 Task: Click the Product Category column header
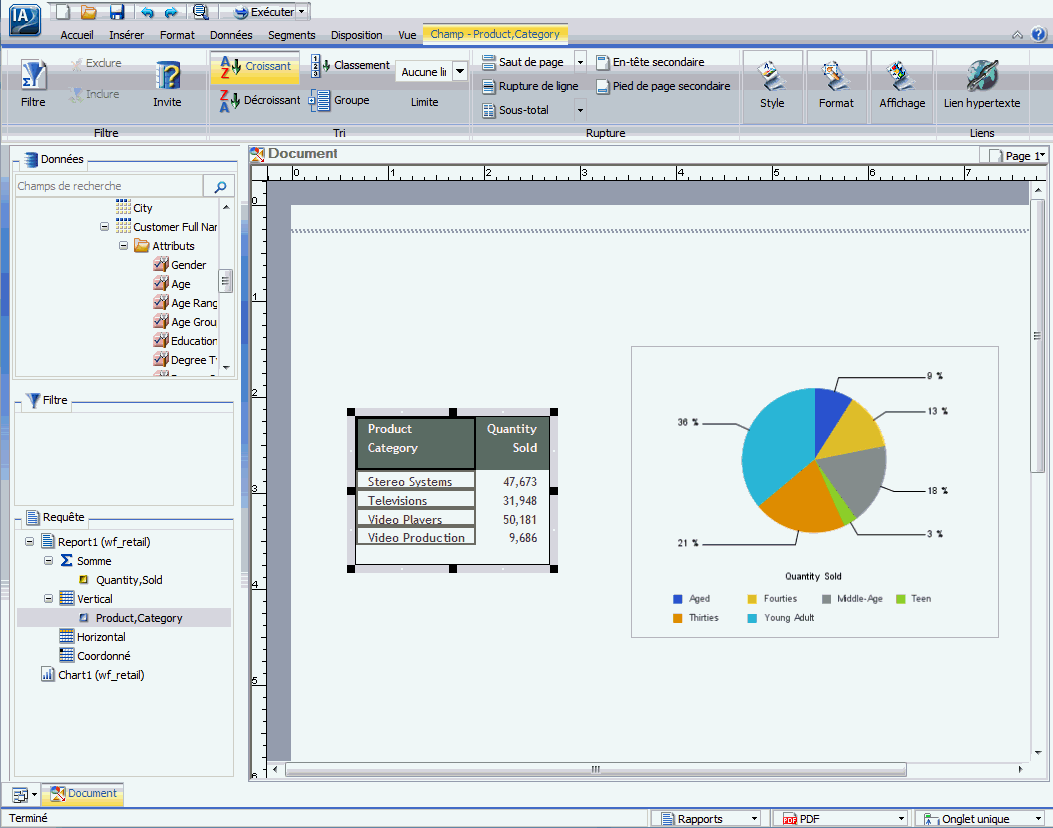pos(416,443)
